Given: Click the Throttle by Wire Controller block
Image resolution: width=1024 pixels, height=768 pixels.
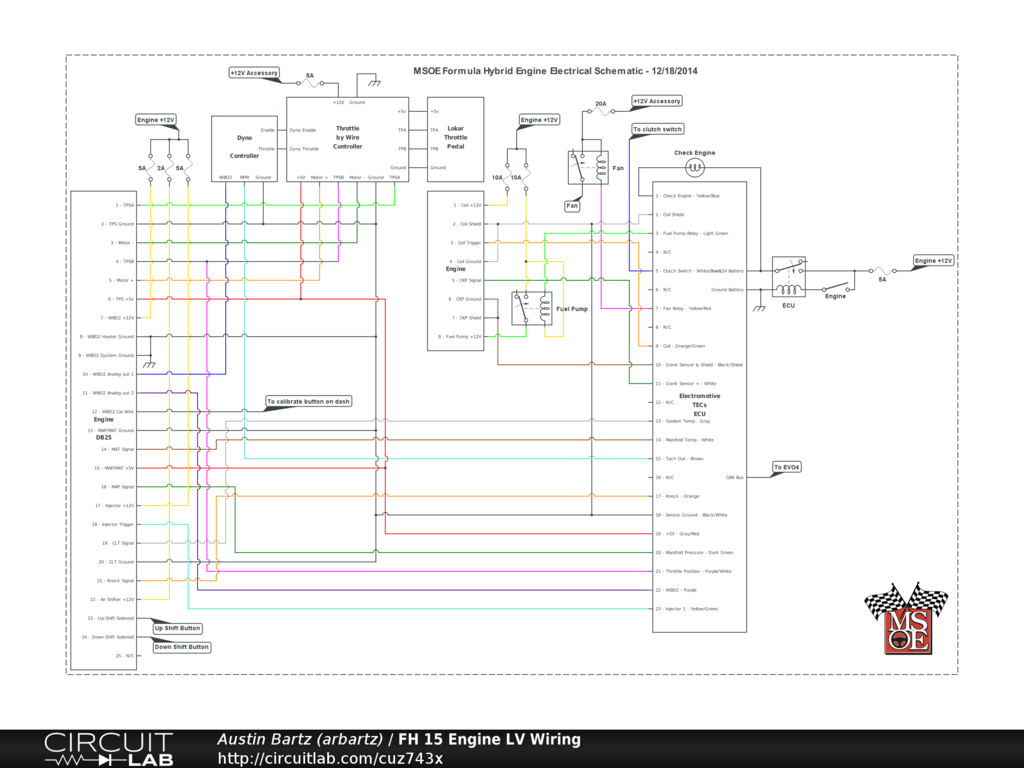Looking at the screenshot, I should click(347, 139).
